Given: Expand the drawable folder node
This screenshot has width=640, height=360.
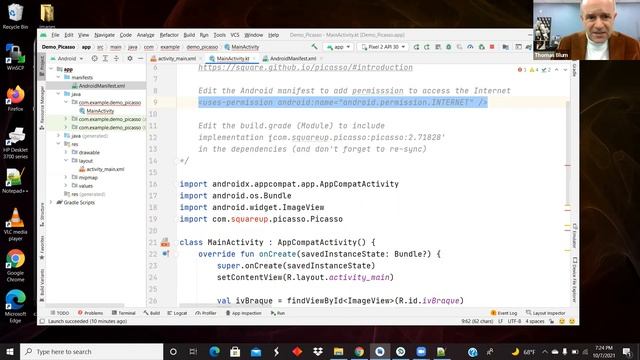Looking at the screenshot, I should (x=66, y=152).
